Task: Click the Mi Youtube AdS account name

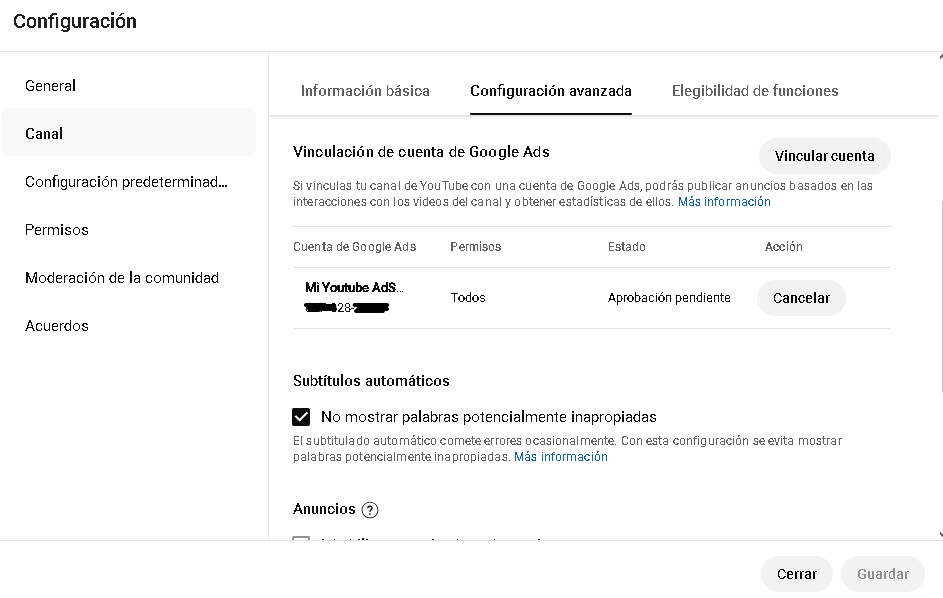Action: point(354,288)
